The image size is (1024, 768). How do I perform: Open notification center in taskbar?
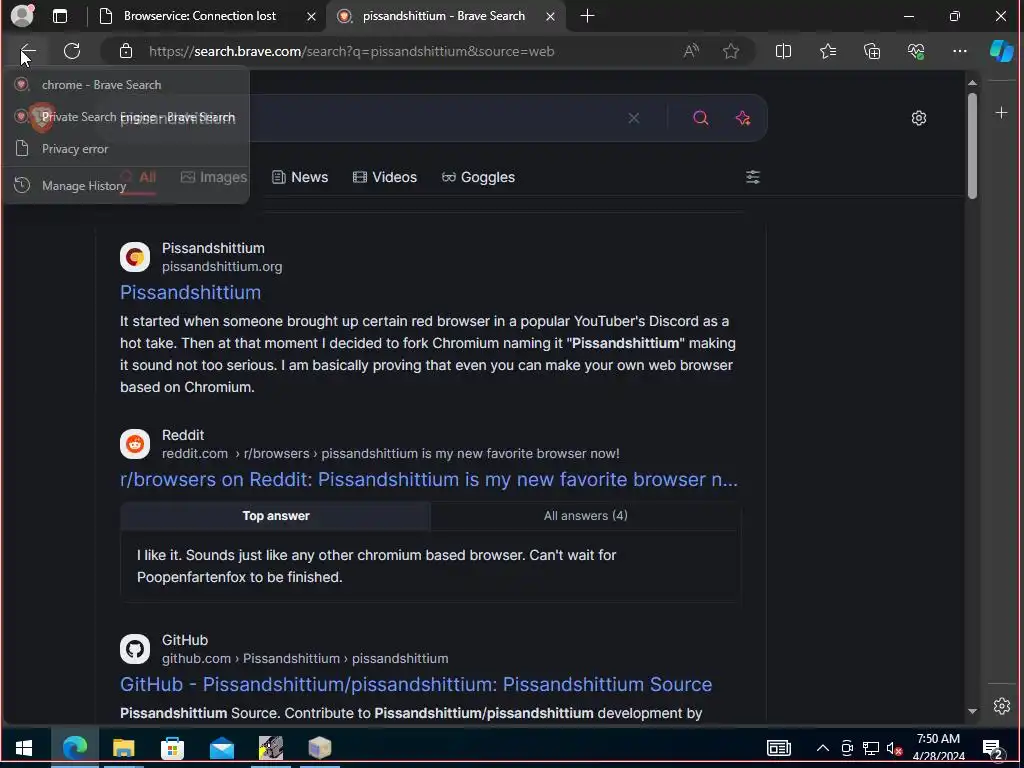coord(993,748)
